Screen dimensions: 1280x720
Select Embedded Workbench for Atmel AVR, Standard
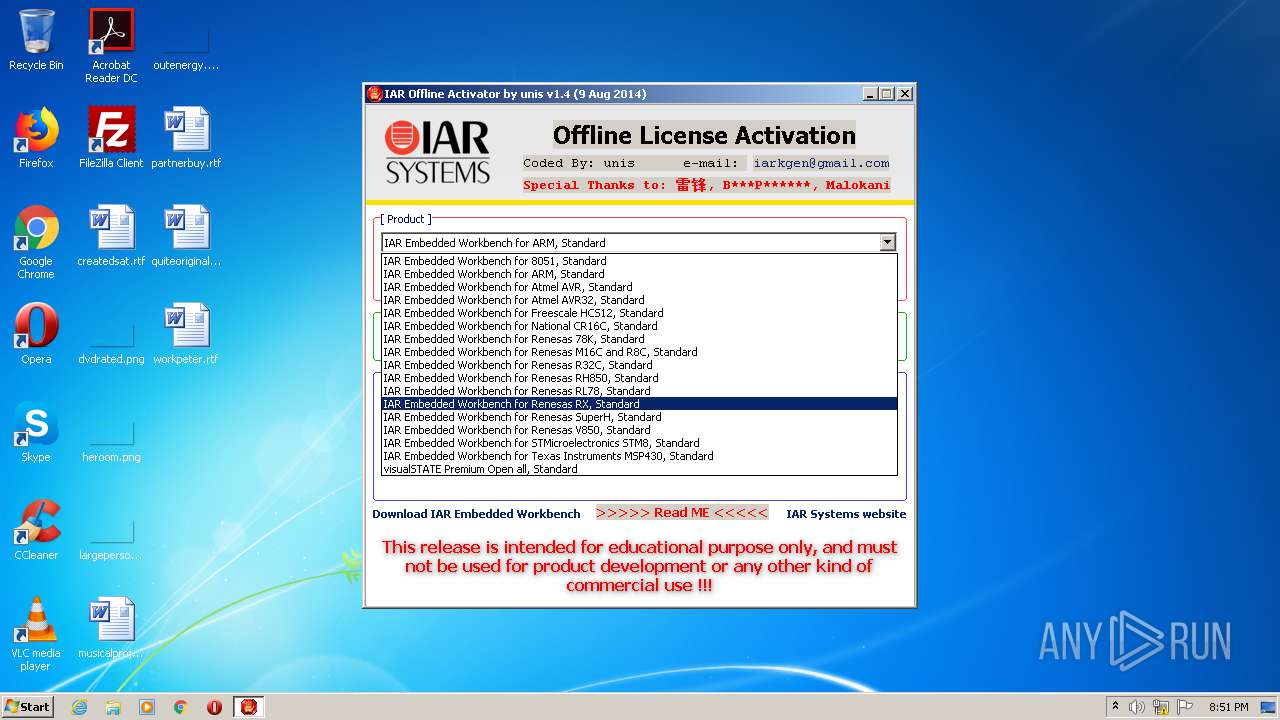[x=639, y=287]
